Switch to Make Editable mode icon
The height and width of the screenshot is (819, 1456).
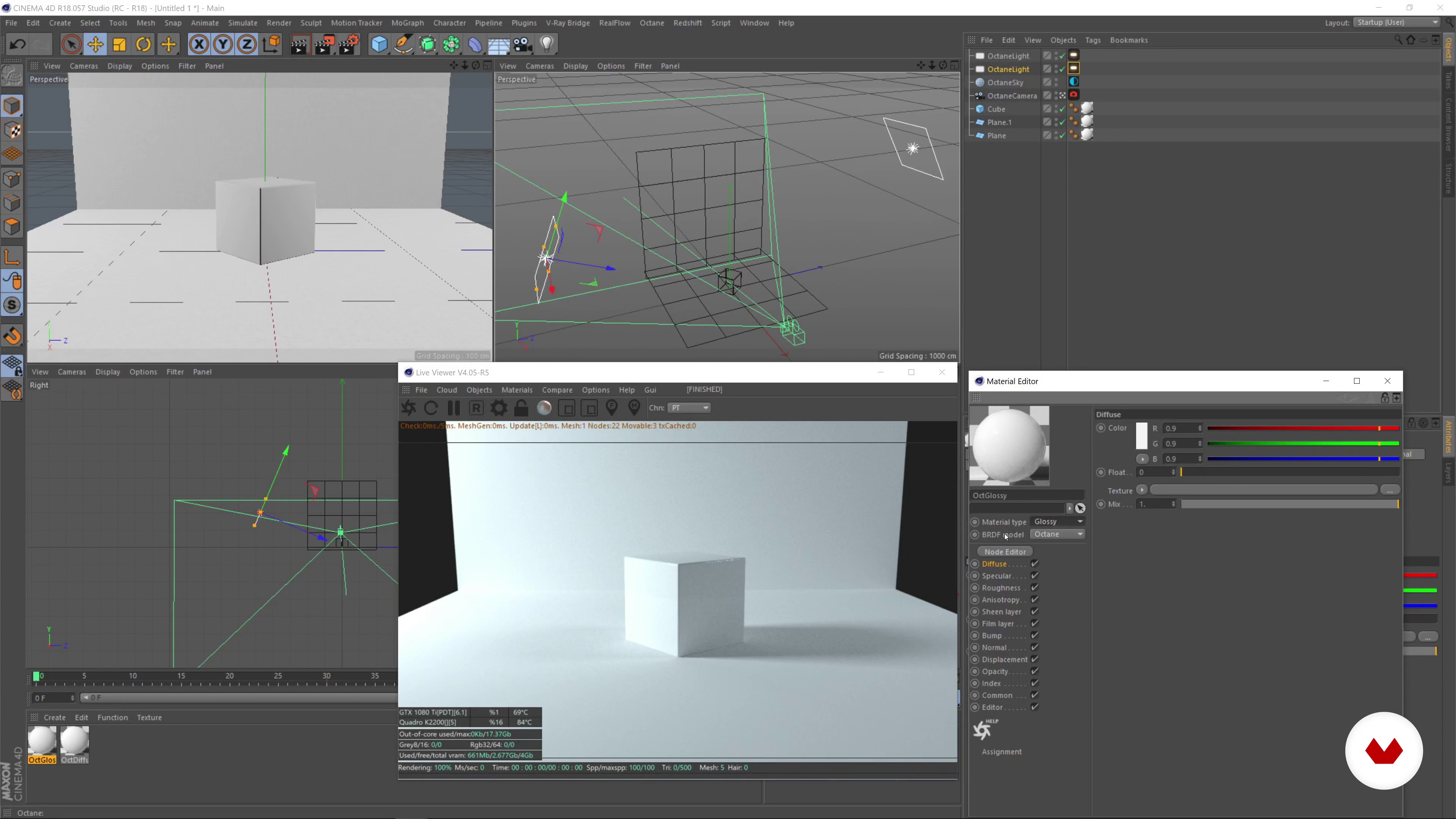(x=13, y=76)
